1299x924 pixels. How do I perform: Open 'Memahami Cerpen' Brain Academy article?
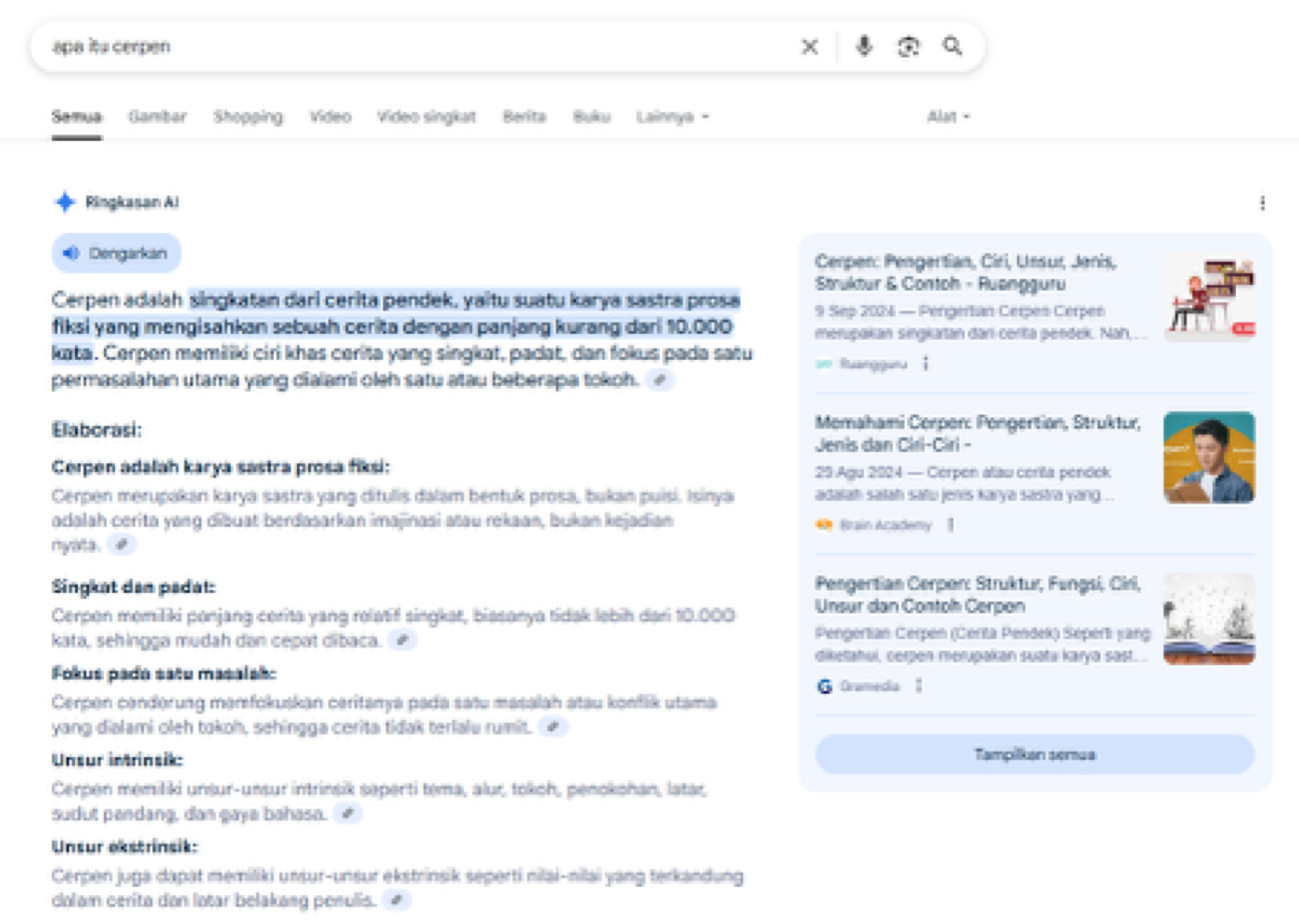978,433
